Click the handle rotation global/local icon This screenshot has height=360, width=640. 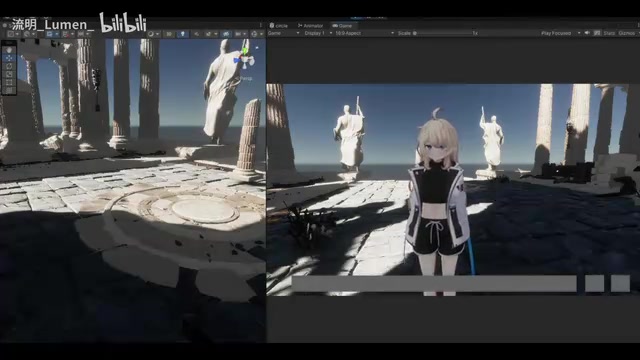(x=27, y=34)
